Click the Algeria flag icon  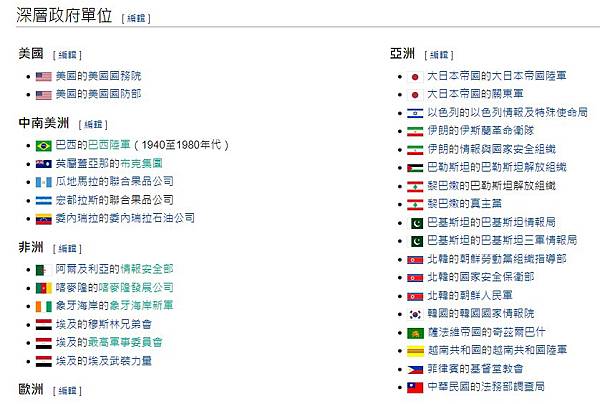pos(44,270)
